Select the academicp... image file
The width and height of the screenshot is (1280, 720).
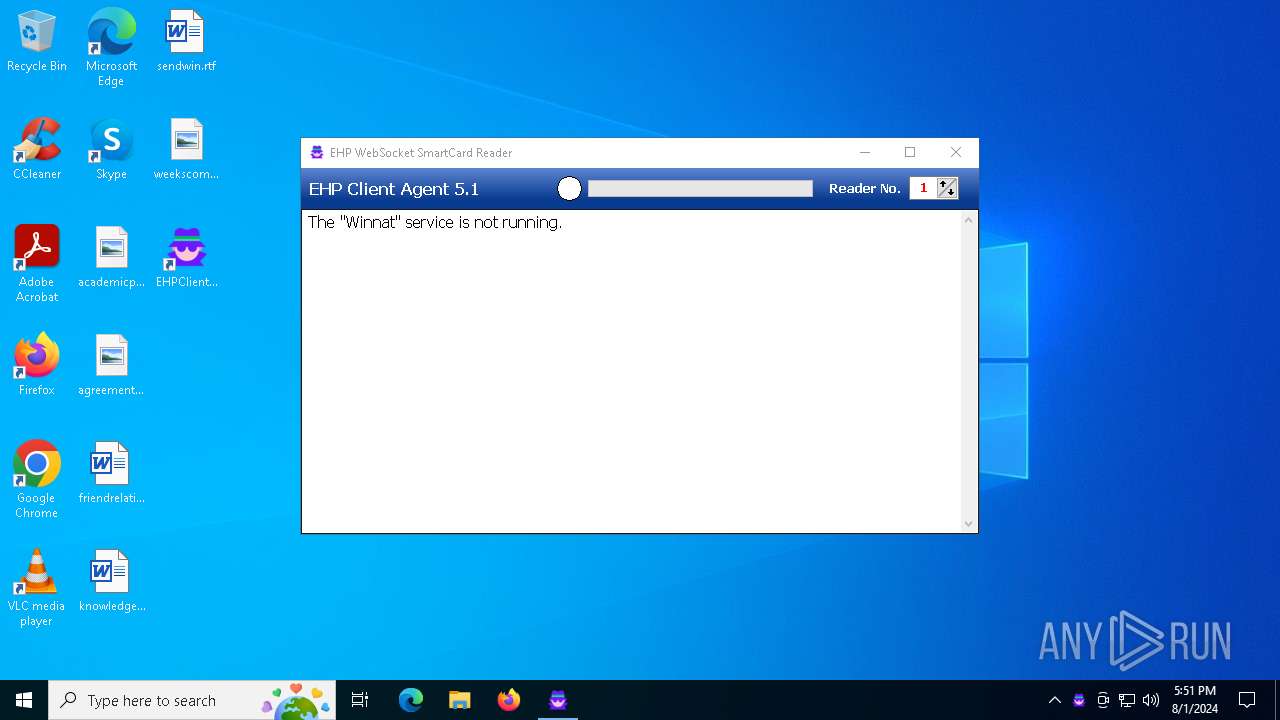pos(111,257)
